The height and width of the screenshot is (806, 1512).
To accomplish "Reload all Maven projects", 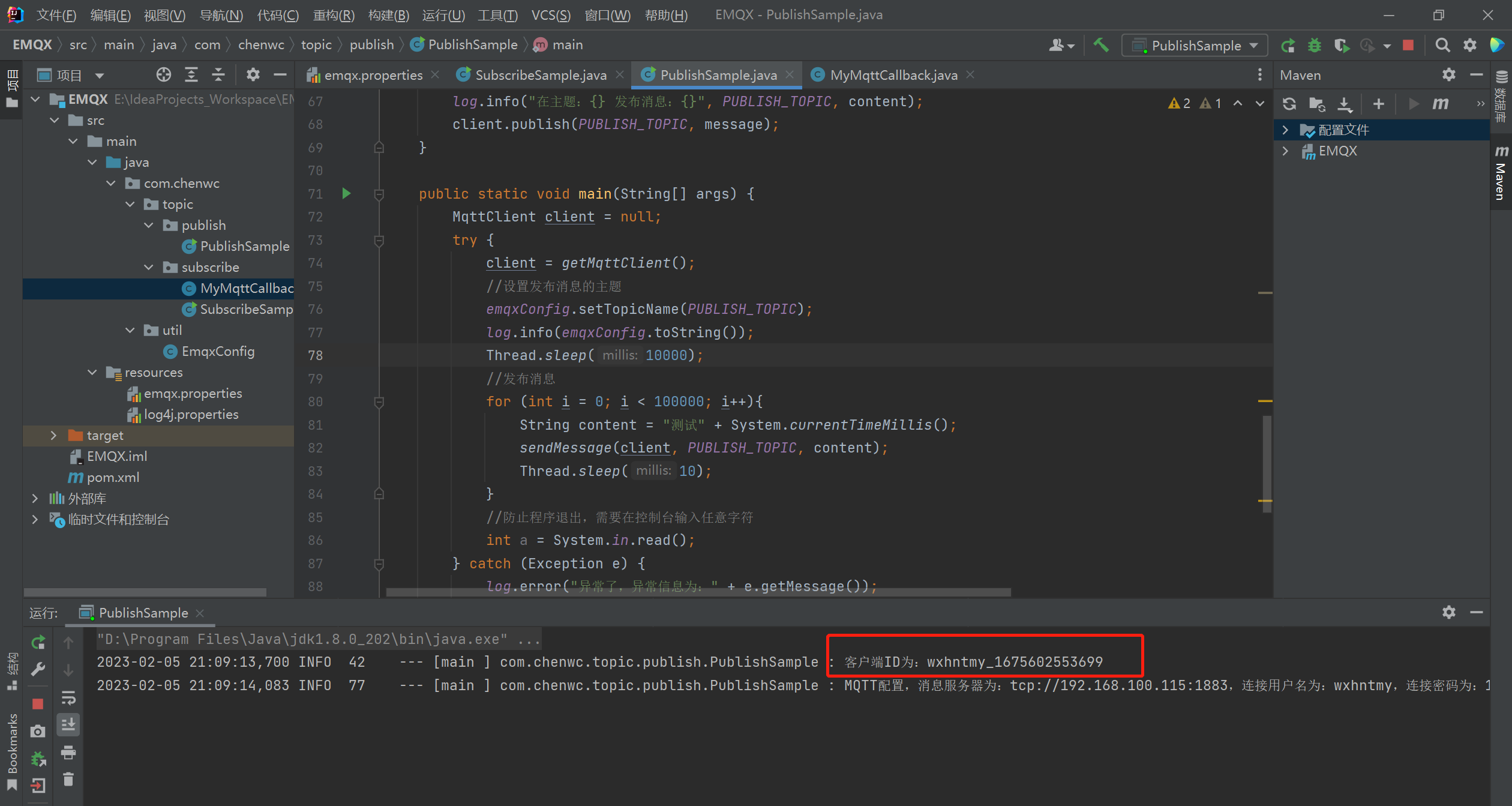I will (x=1289, y=104).
